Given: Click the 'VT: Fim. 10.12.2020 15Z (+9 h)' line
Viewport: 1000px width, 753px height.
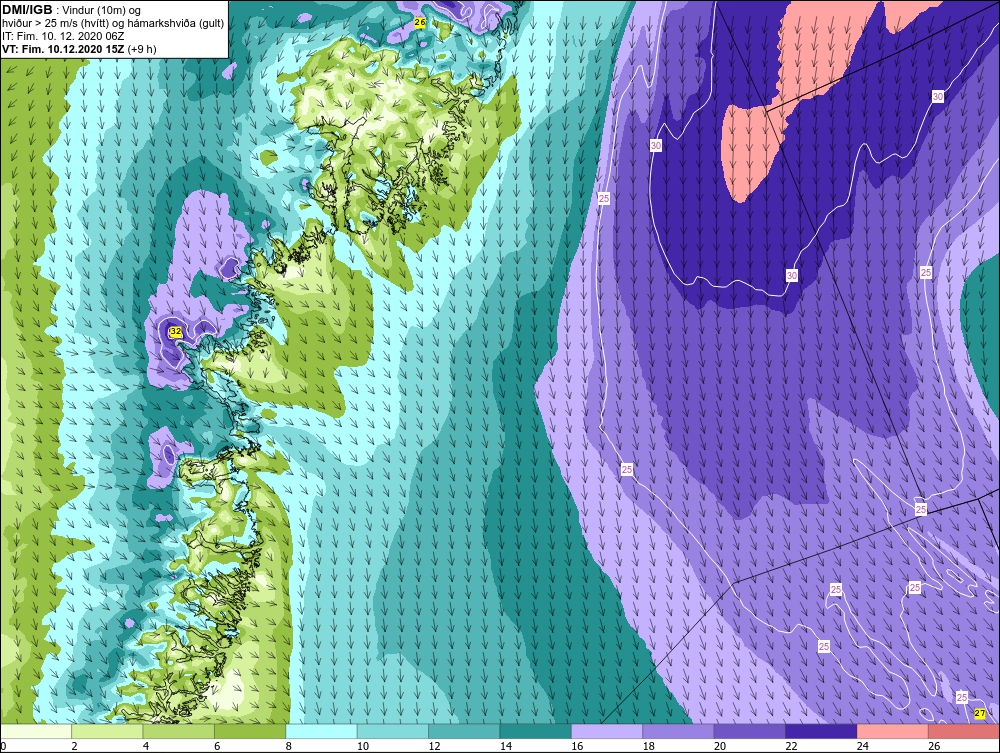Looking at the screenshot, I should pos(79,49).
